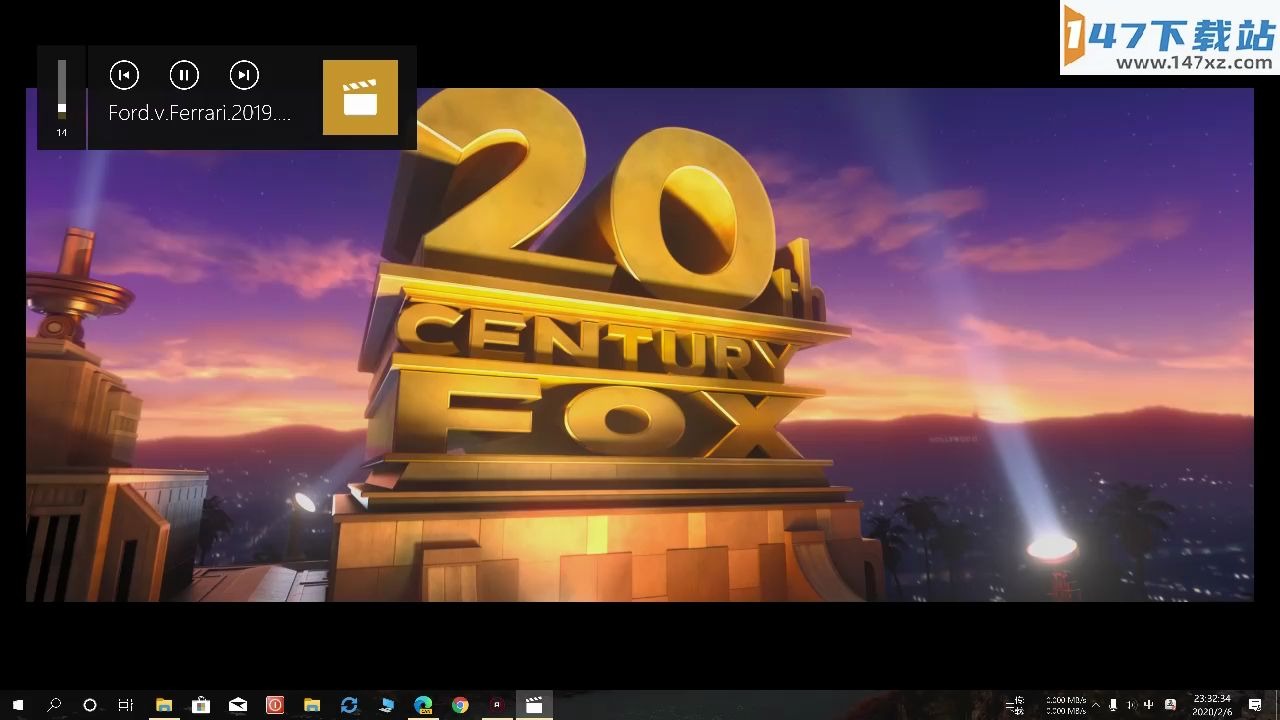
Task: Open folder icon beside the blue sync icon
Action: 312,705
